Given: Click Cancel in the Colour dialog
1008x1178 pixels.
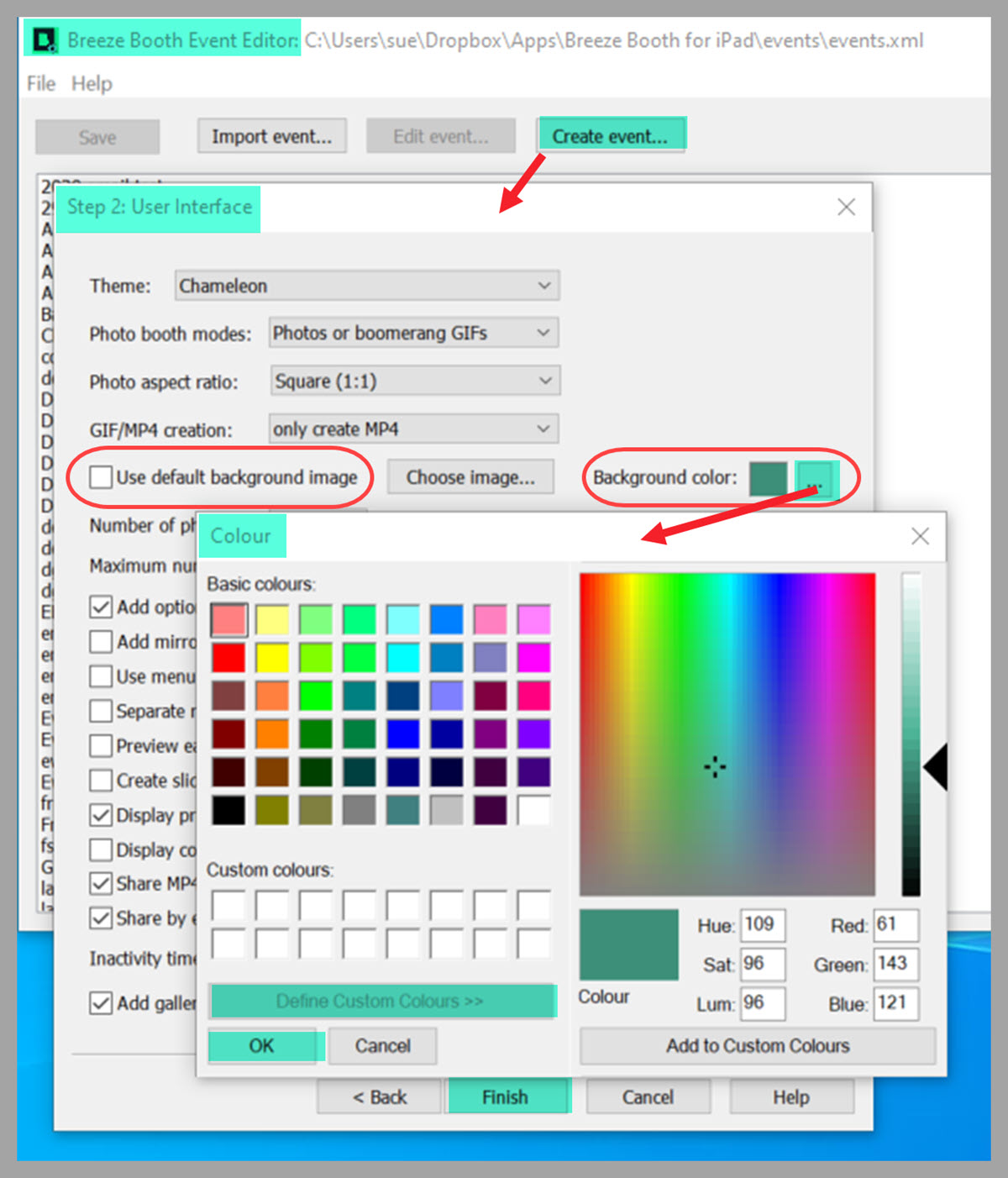Looking at the screenshot, I should (x=383, y=1046).
